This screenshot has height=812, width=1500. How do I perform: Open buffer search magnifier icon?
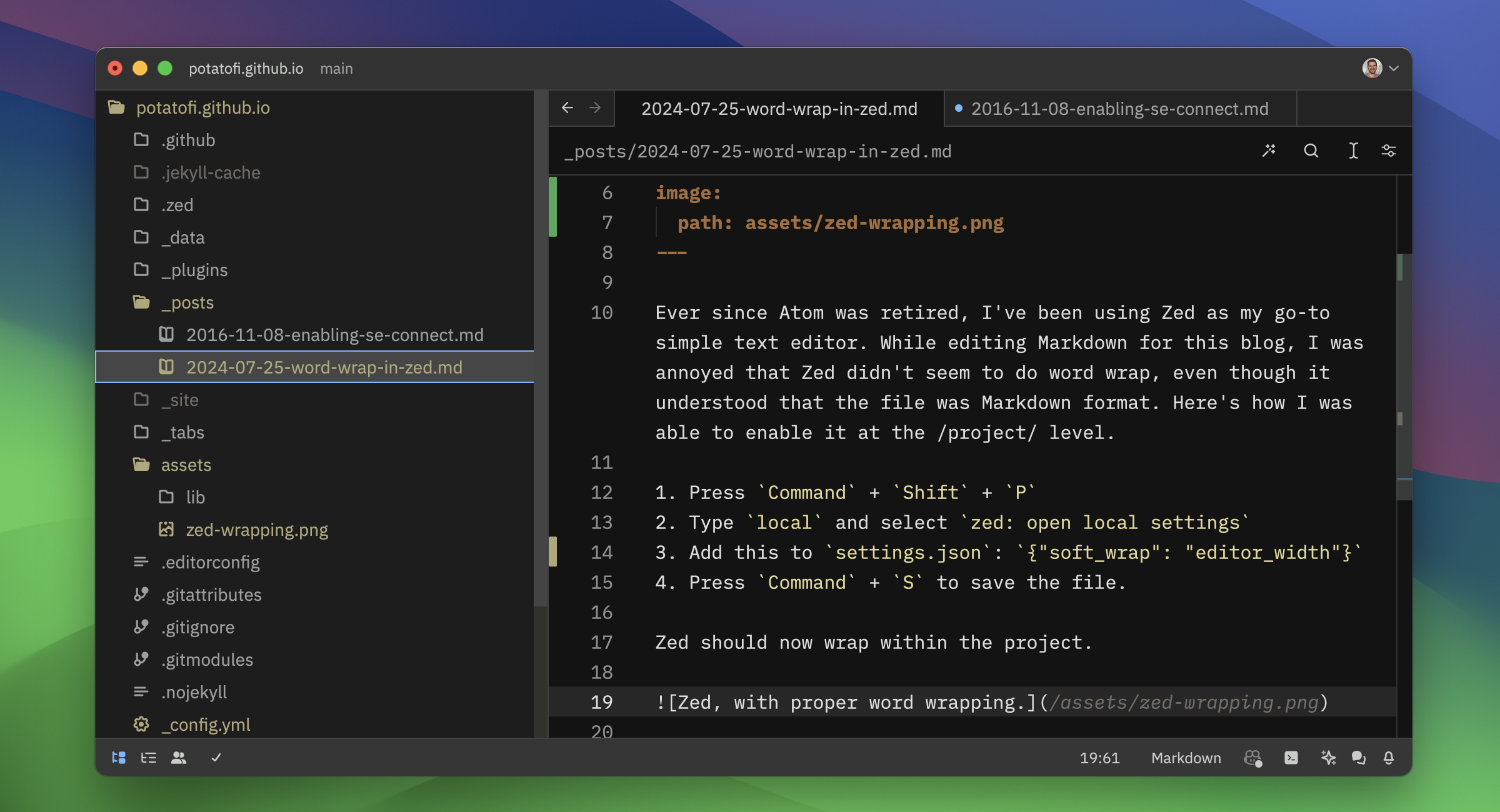tap(1311, 151)
